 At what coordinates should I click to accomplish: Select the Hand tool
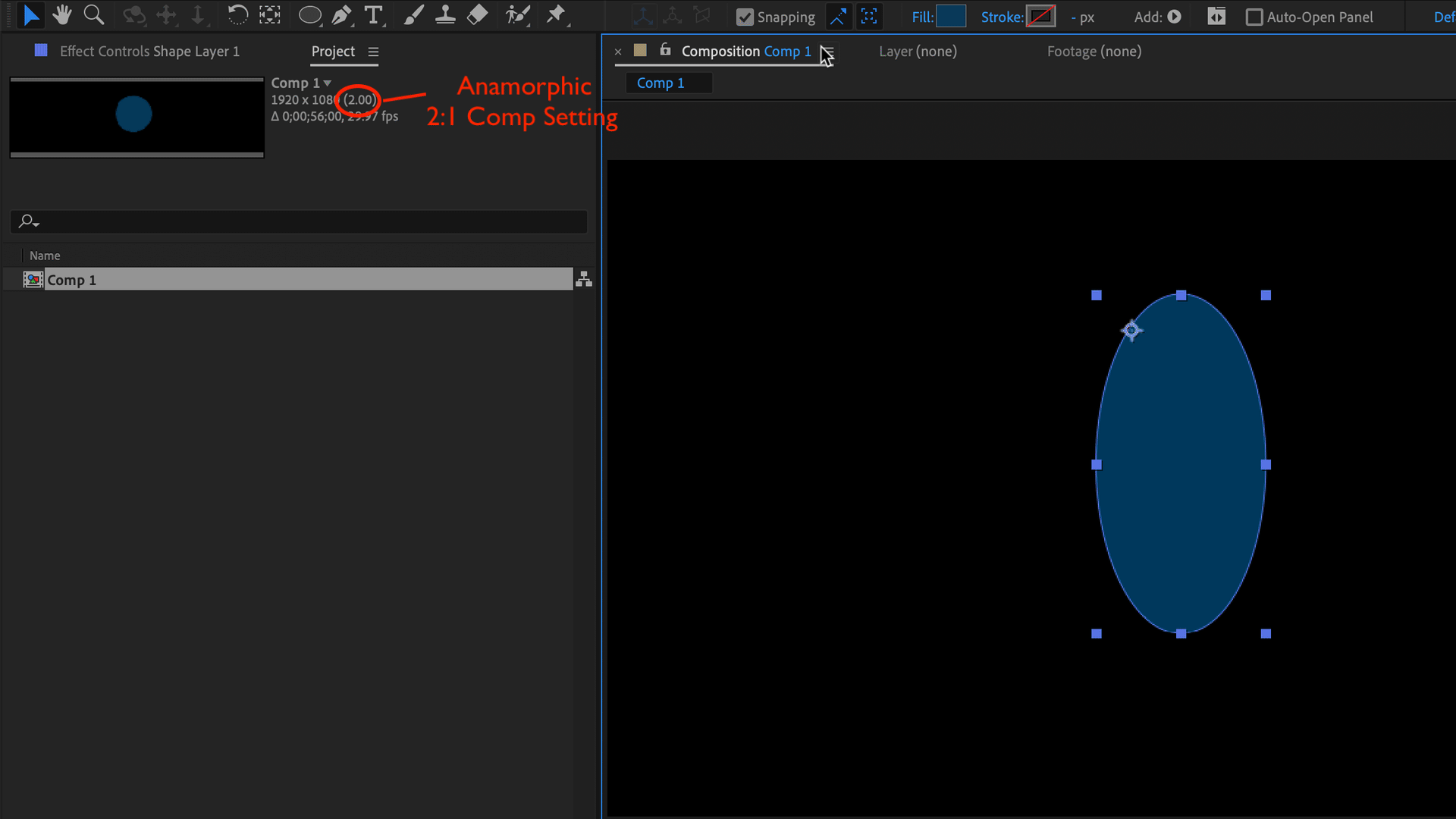tap(62, 15)
